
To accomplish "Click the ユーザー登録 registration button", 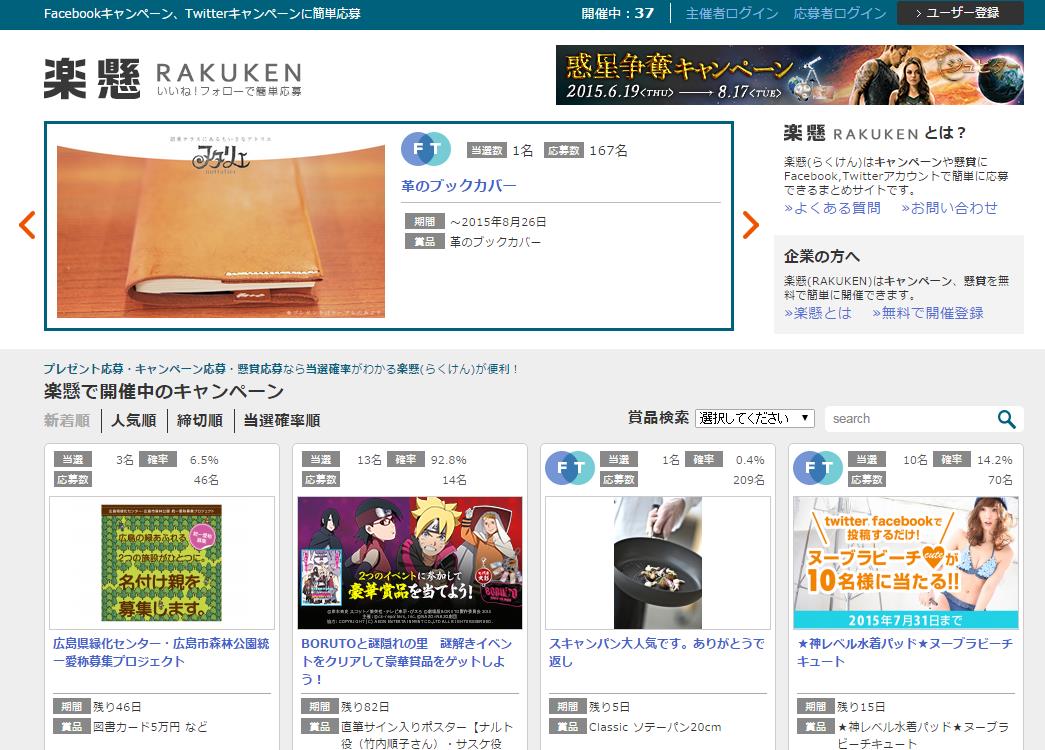I will coord(959,14).
